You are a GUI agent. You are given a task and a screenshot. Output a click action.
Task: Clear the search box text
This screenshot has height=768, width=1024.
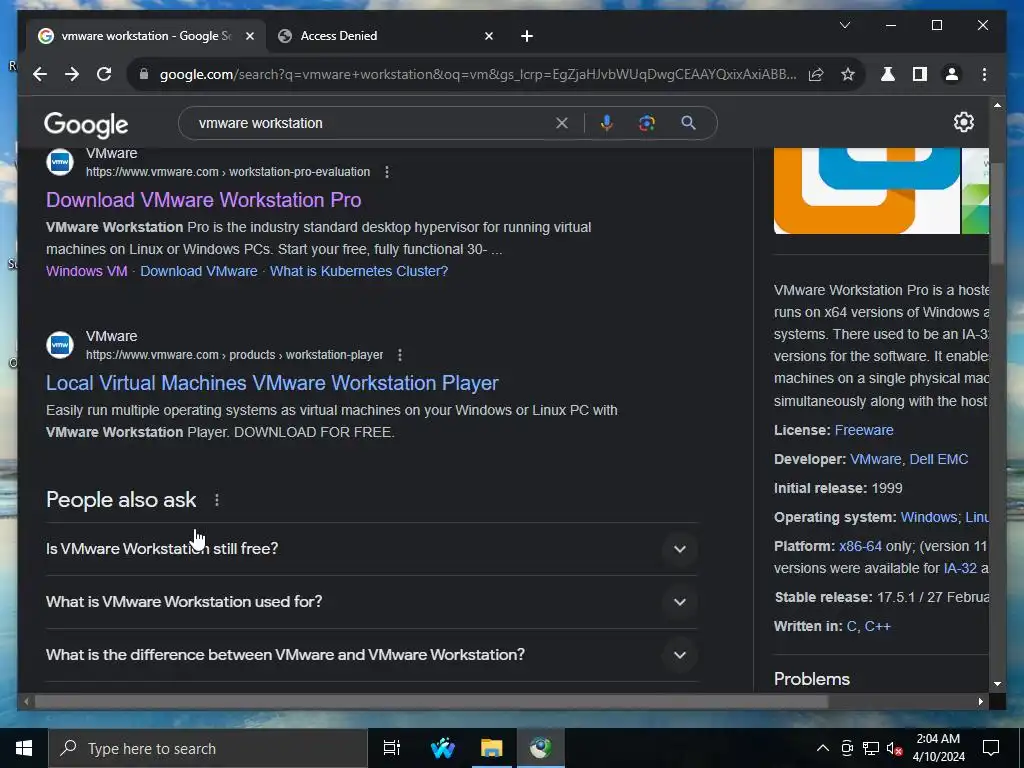[562, 123]
